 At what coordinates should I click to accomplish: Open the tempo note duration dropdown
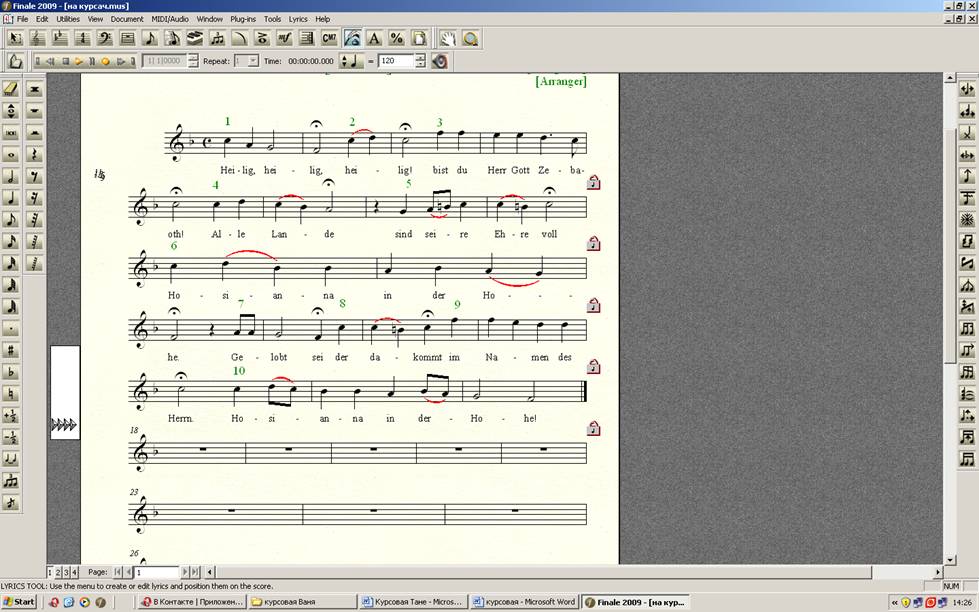(351, 61)
